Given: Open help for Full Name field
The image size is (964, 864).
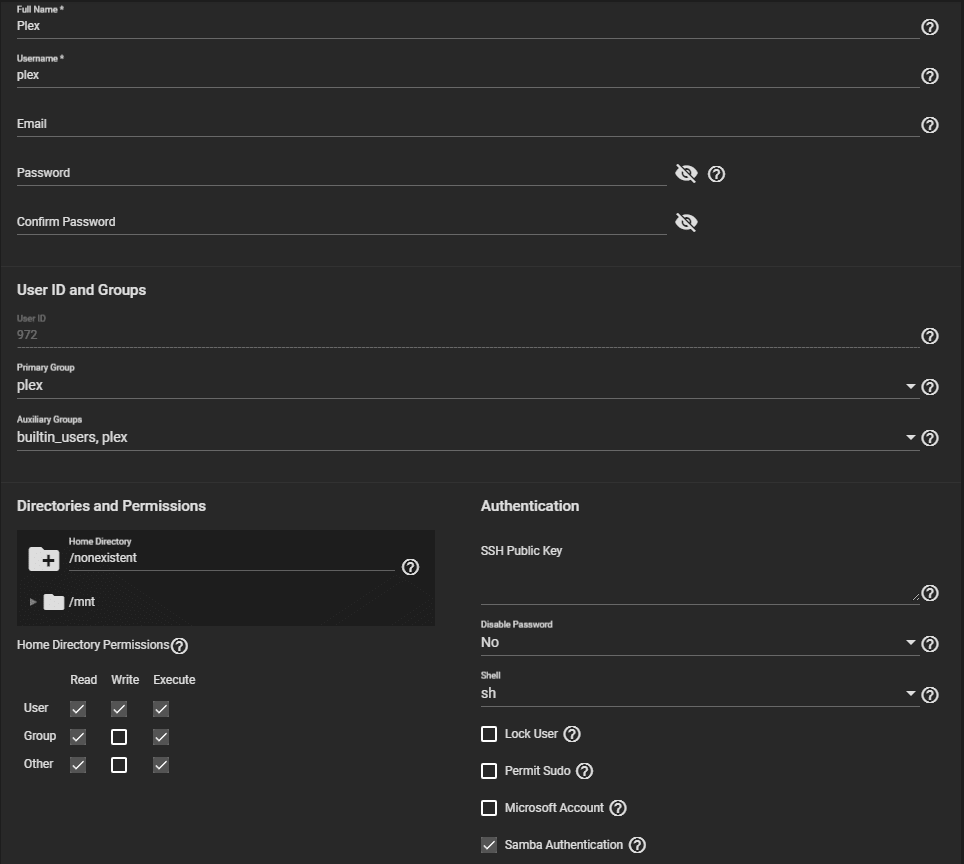Looking at the screenshot, I should [x=930, y=27].
